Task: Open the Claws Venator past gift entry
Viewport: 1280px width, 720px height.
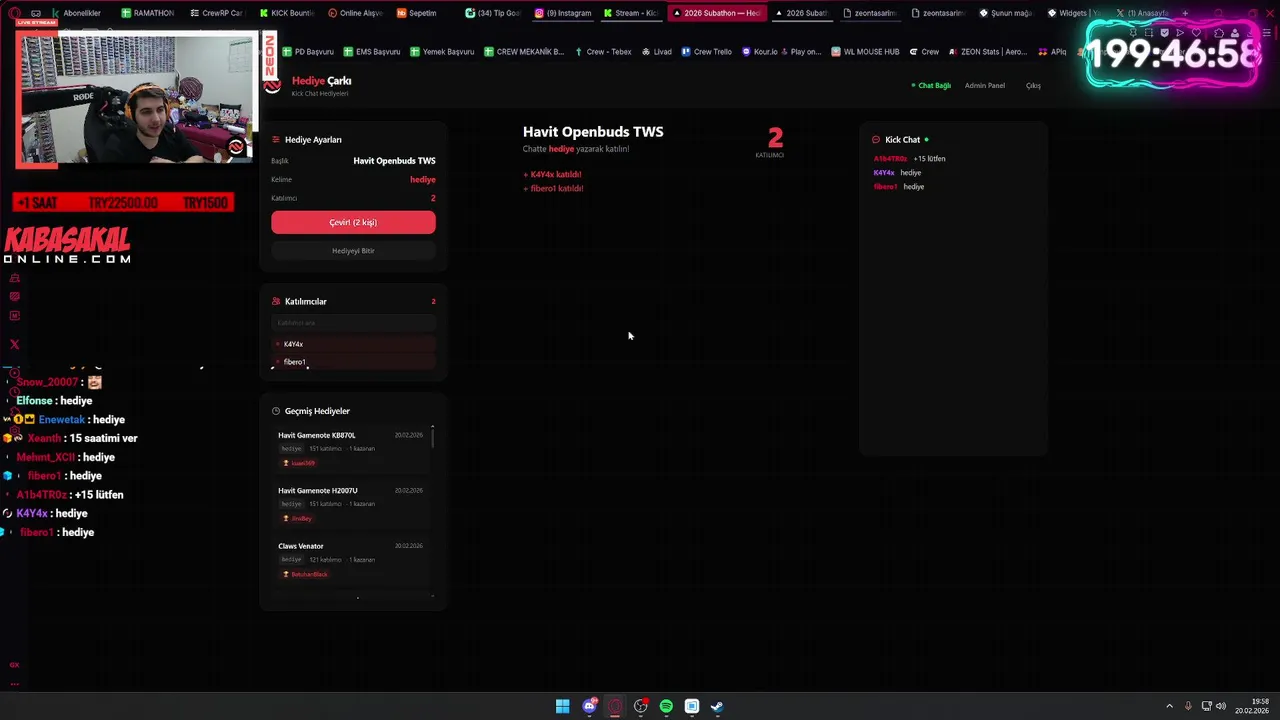Action: [350, 560]
